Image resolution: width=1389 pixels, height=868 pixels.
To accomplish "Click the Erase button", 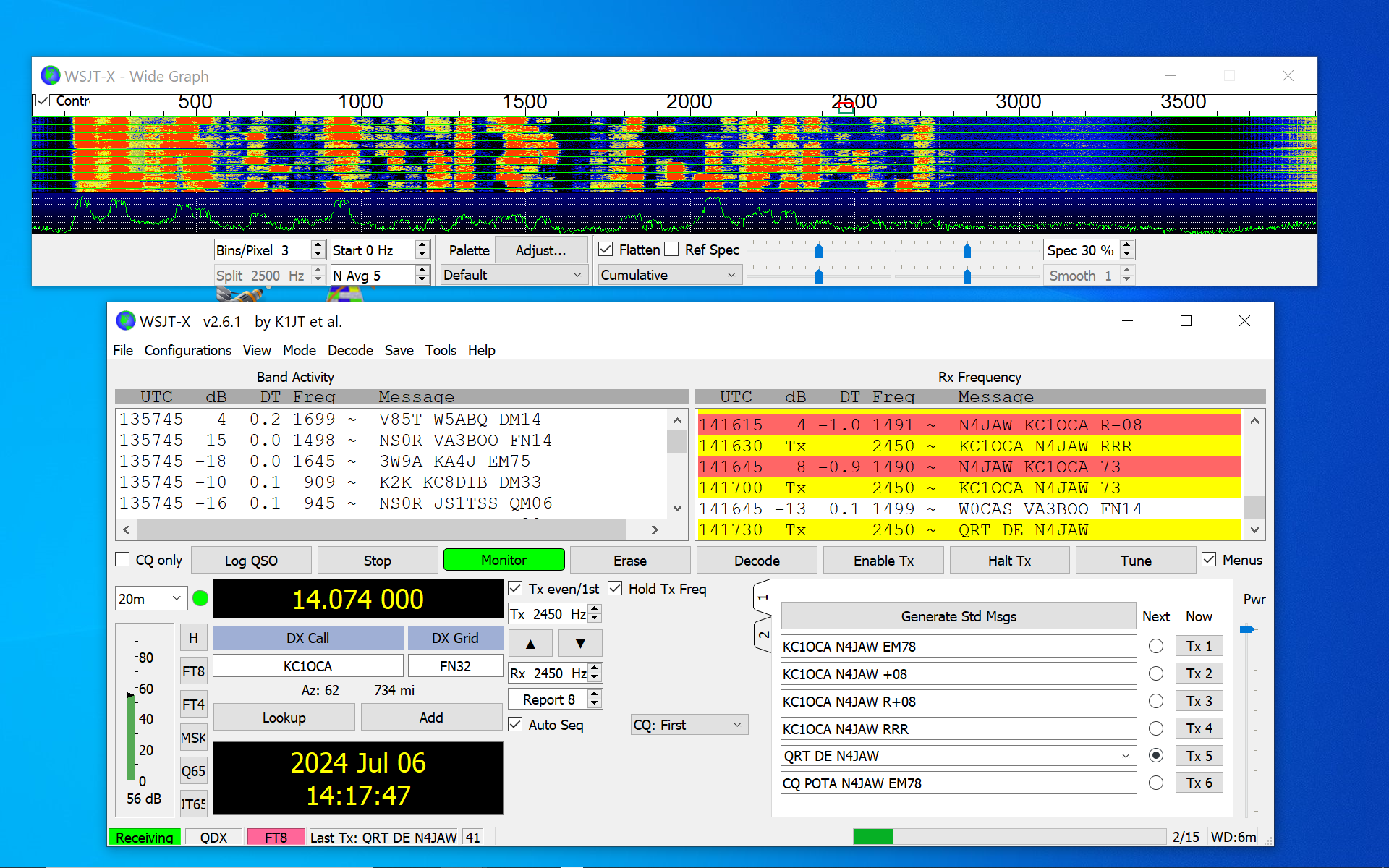I will pyautogui.click(x=629, y=561).
